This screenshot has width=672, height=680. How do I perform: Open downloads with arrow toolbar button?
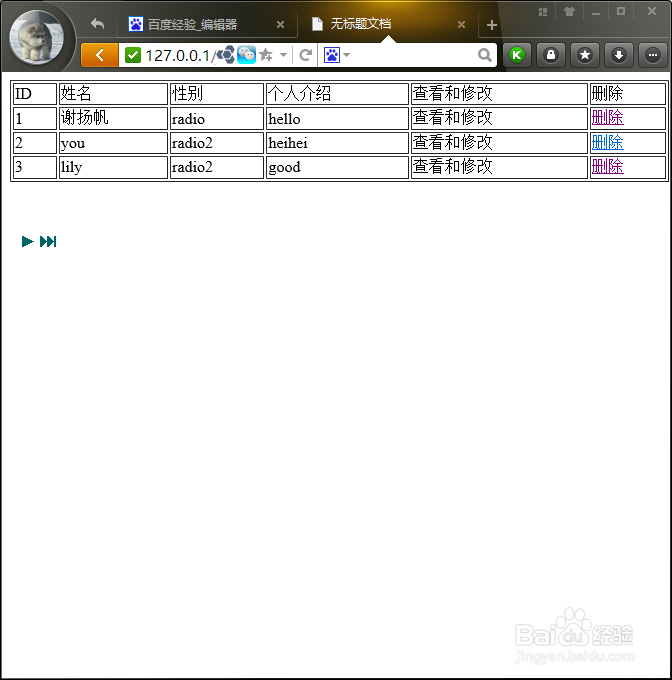(619, 55)
